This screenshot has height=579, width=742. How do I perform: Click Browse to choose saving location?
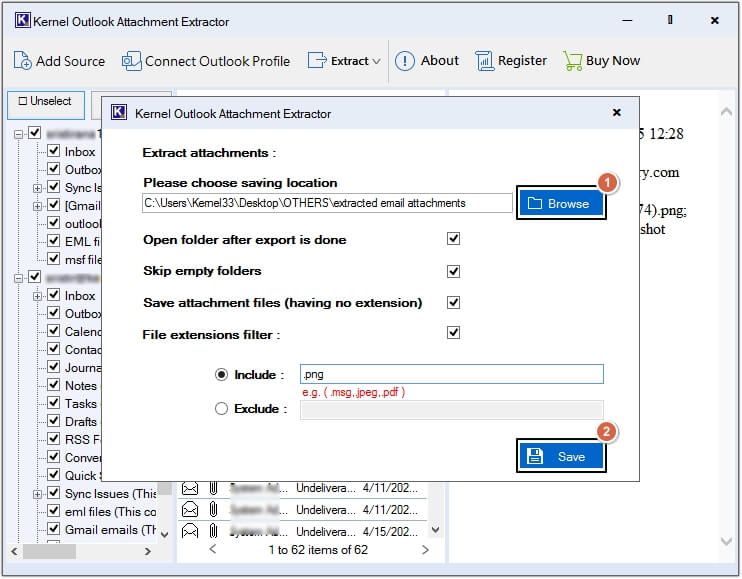click(561, 203)
